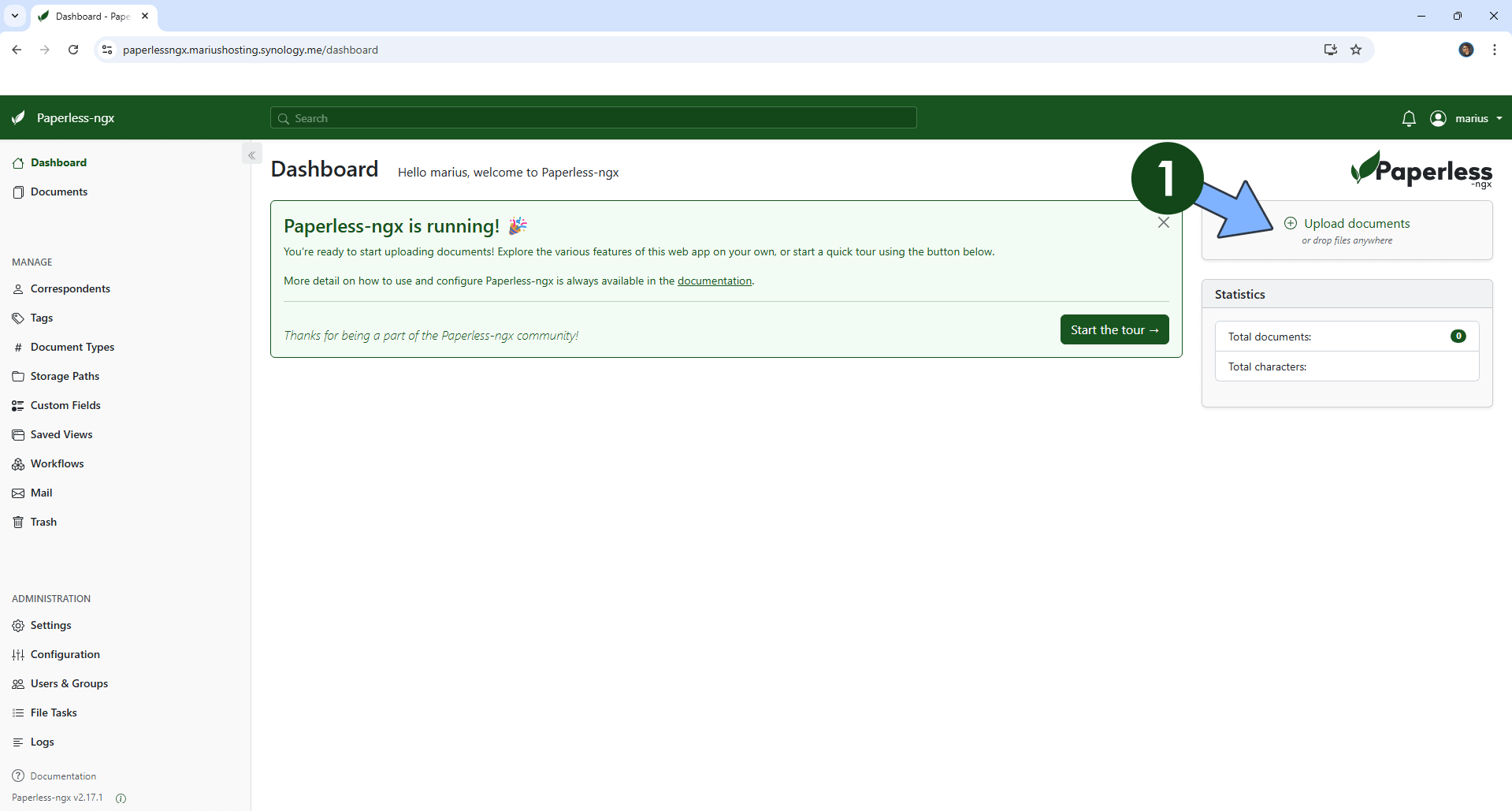
Task: Open the Documentation link in sidebar
Action: point(63,776)
